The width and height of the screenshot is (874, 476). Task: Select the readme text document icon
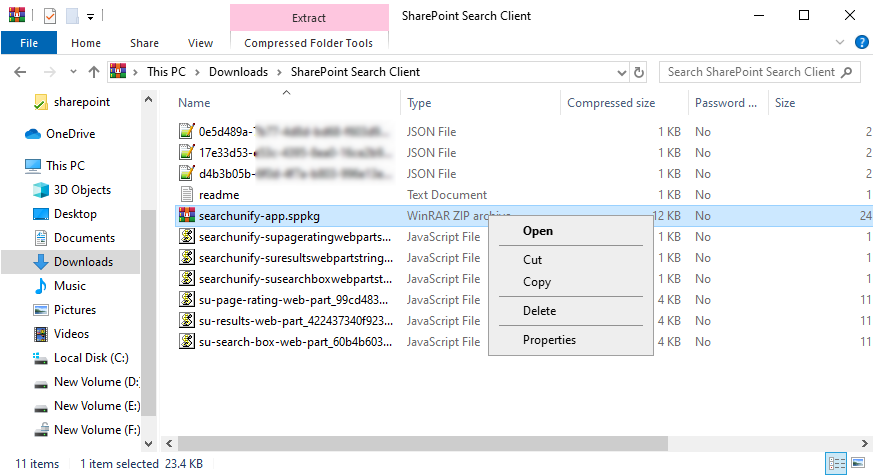(185, 195)
